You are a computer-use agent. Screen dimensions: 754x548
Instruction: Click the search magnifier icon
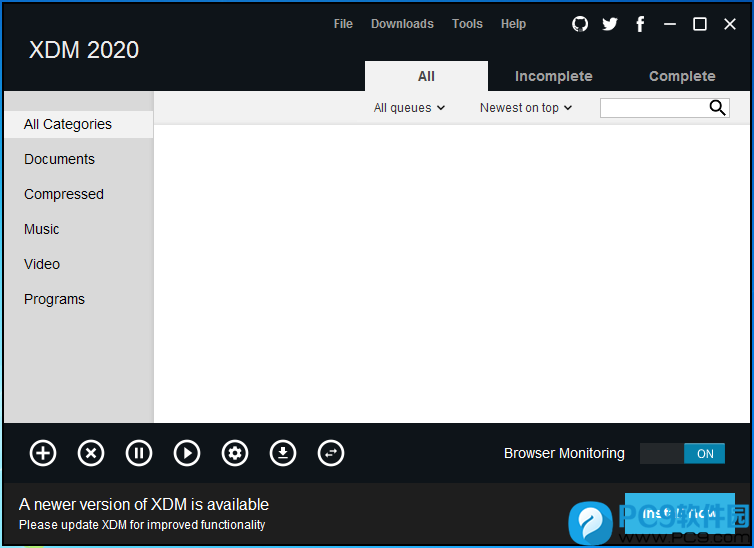point(717,108)
